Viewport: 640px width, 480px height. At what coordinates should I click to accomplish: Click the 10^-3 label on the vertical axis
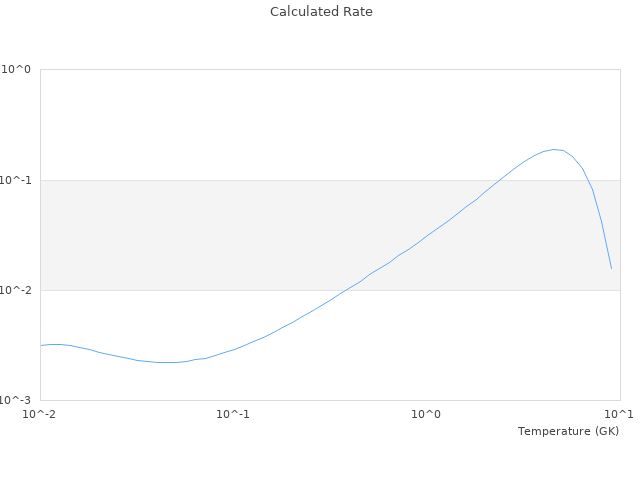(x=16, y=400)
